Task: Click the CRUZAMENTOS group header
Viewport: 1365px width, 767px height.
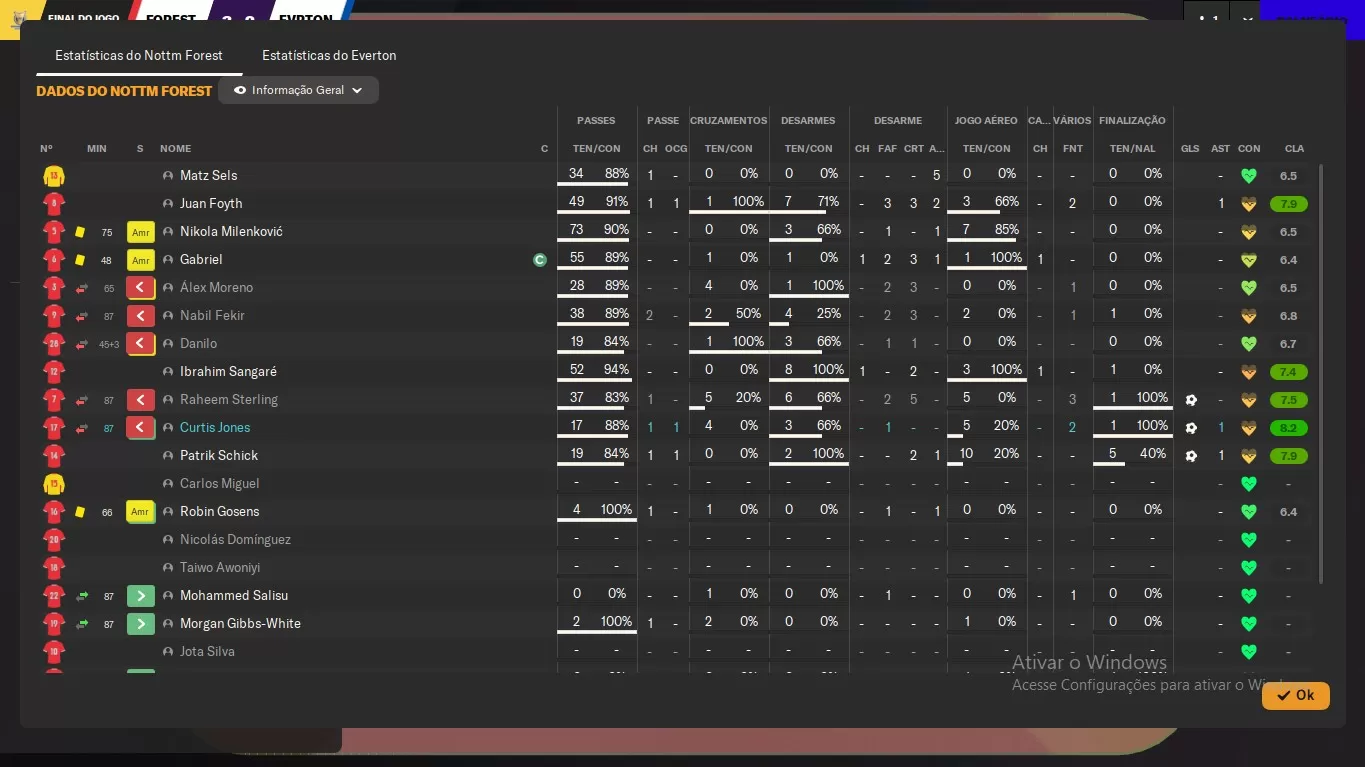Action: coord(728,121)
